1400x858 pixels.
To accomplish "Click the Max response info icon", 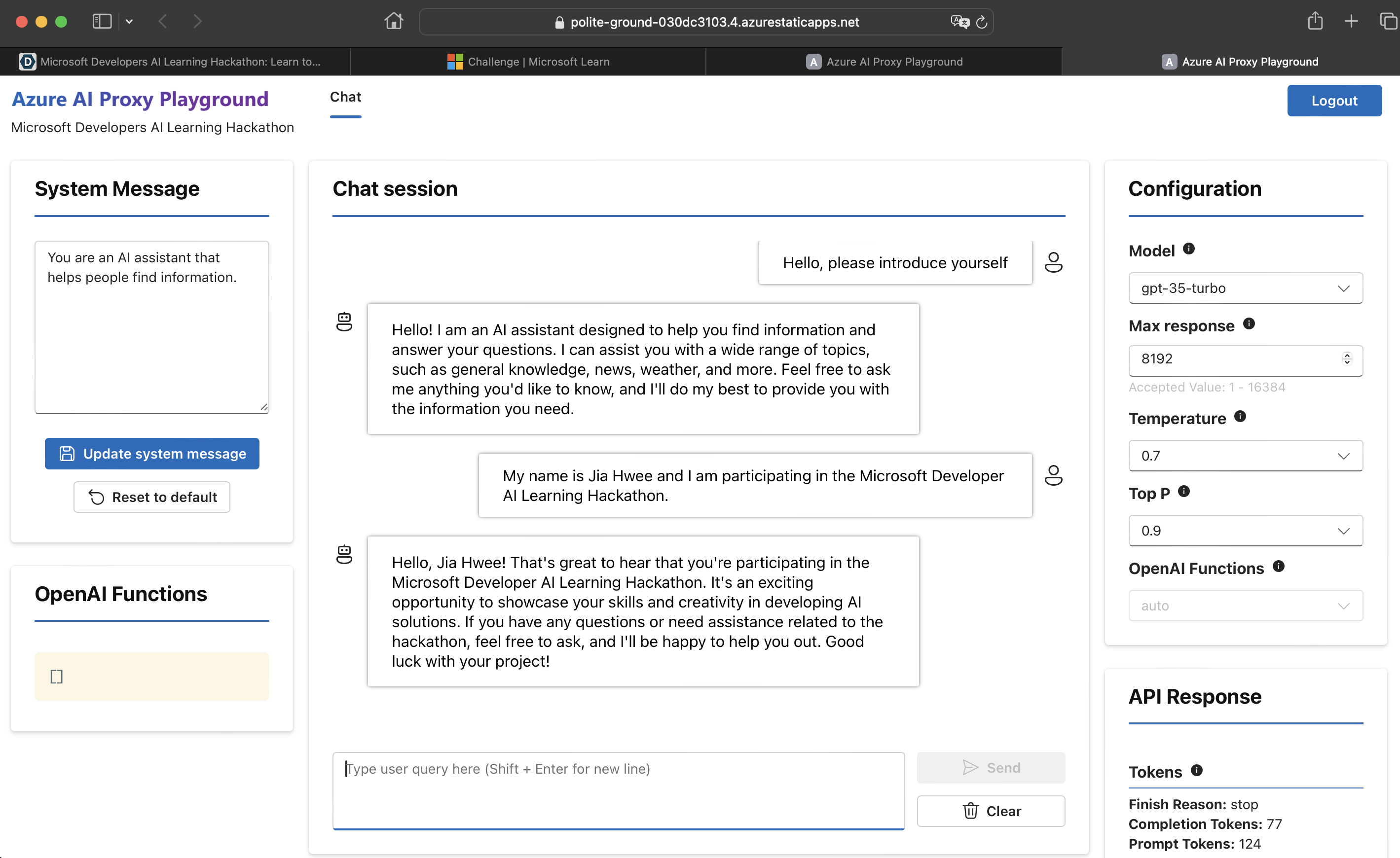I will pyautogui.click(x=1248, y=323).
